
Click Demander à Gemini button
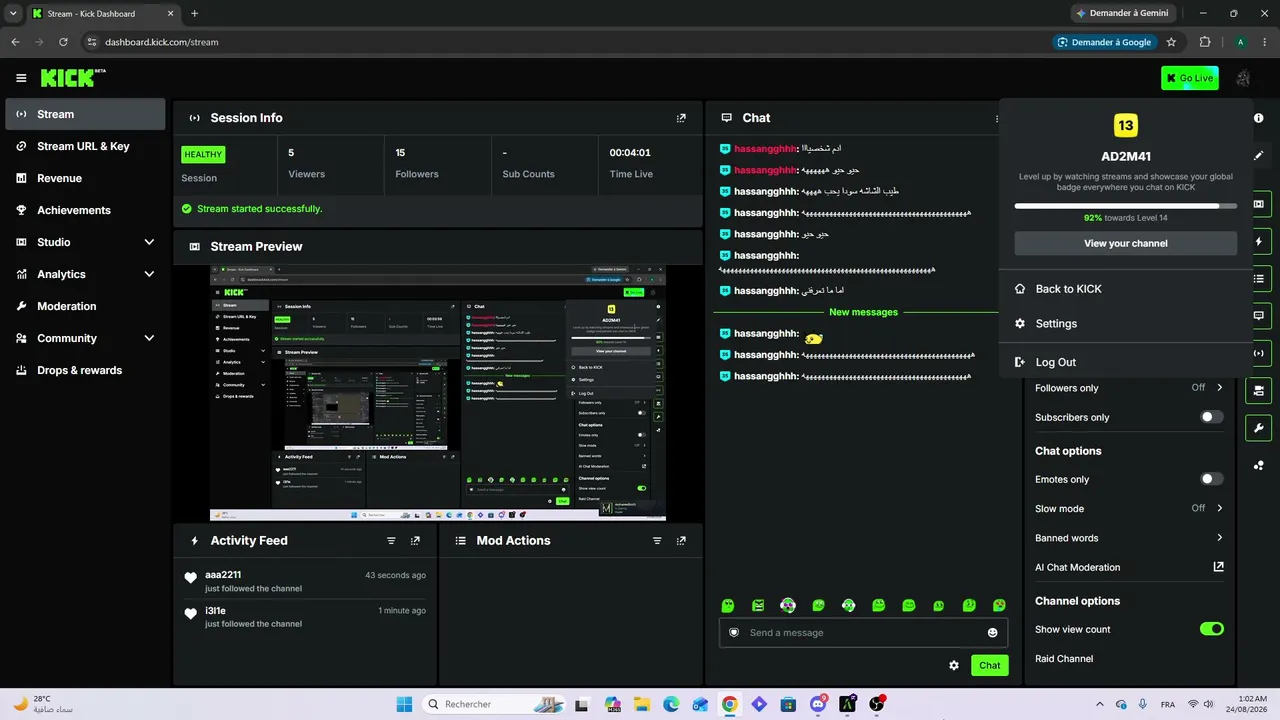(1123, 14)
